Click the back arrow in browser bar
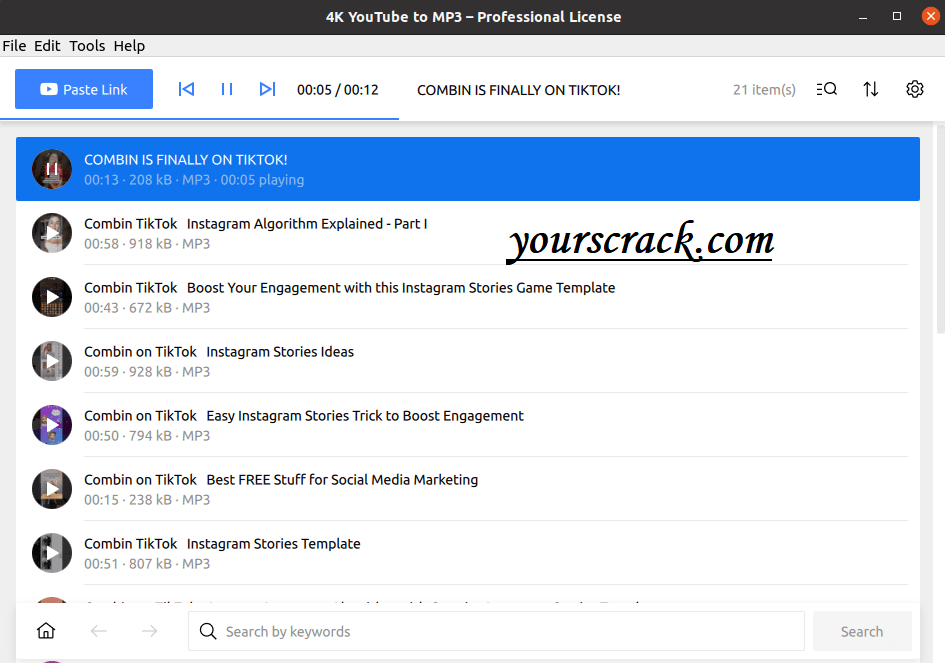This screenshot has height=663, width=945. pos(99,631)
